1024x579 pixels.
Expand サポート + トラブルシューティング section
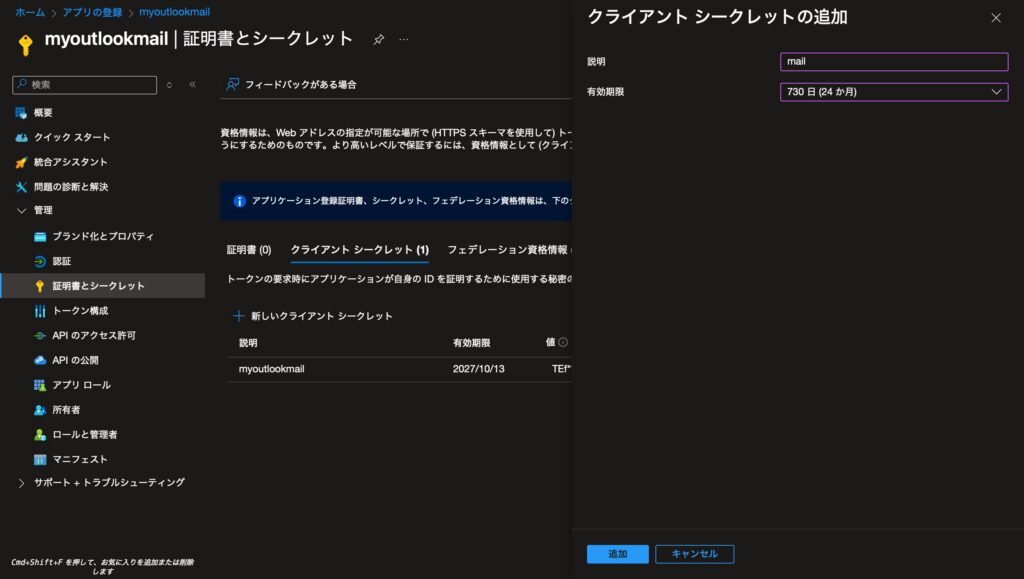22,482
